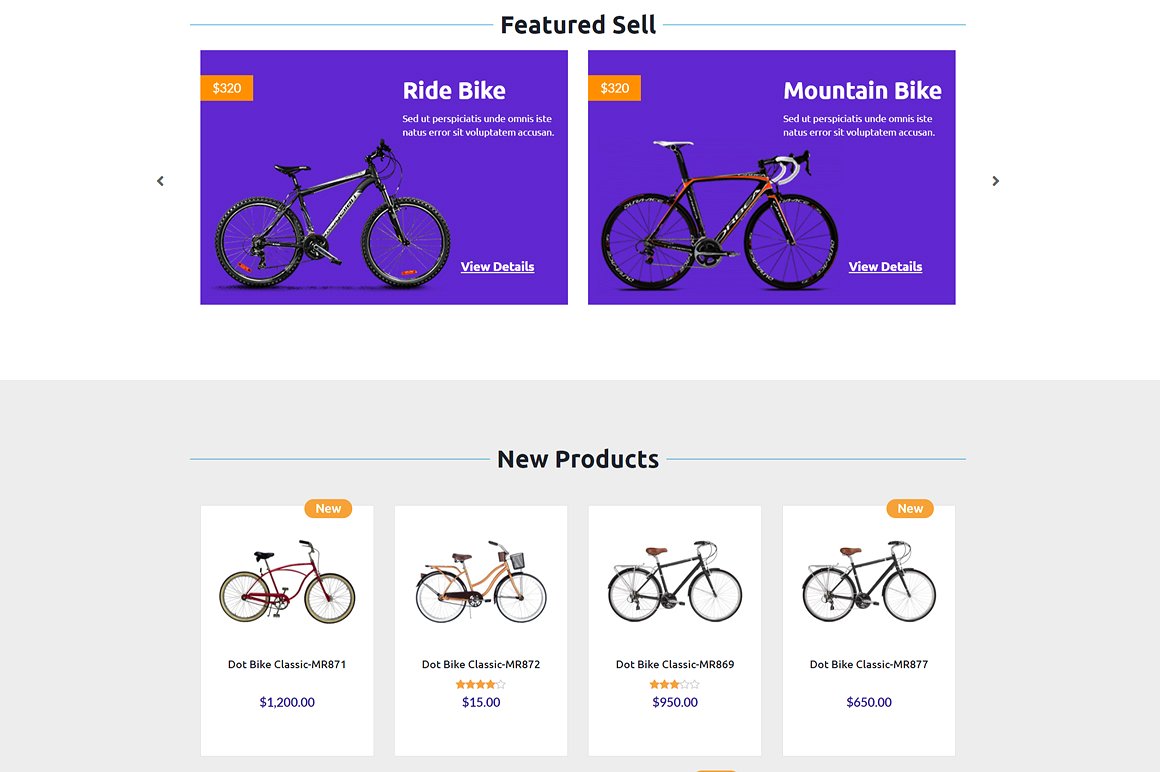Viewport: 1160px width, 772px height.
Task: Click the next carousel arrow
Action: 995,181
